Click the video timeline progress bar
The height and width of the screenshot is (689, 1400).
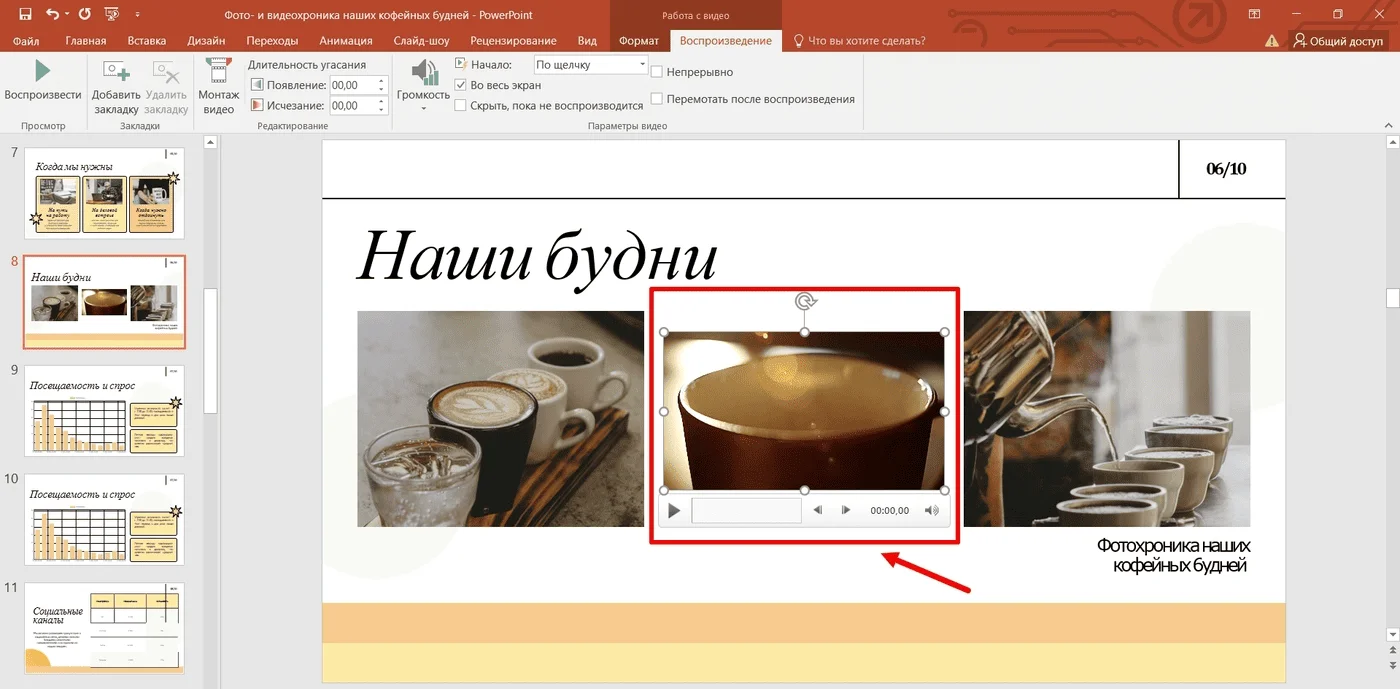coord(746,511)
